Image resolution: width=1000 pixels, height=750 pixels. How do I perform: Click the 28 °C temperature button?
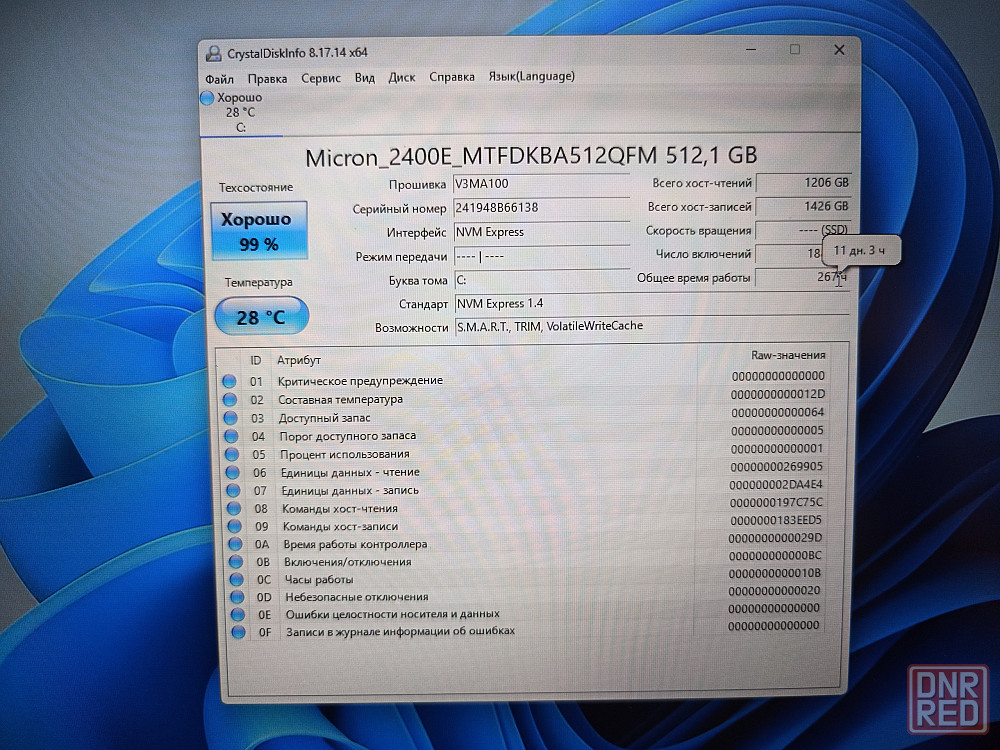tap(261, 316)
